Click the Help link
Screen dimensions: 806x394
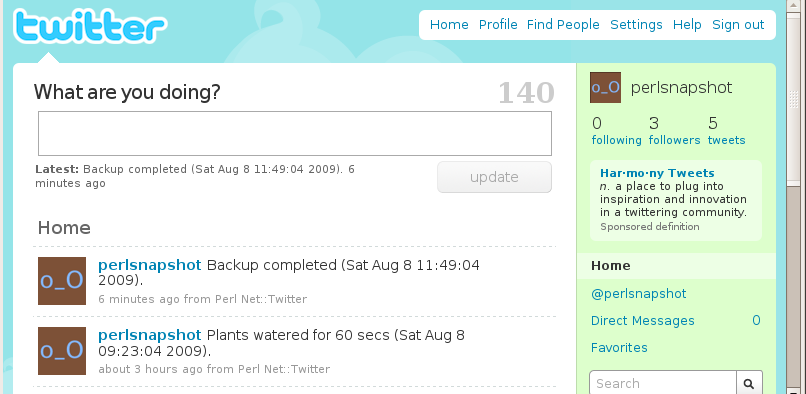tap(687, 25)
